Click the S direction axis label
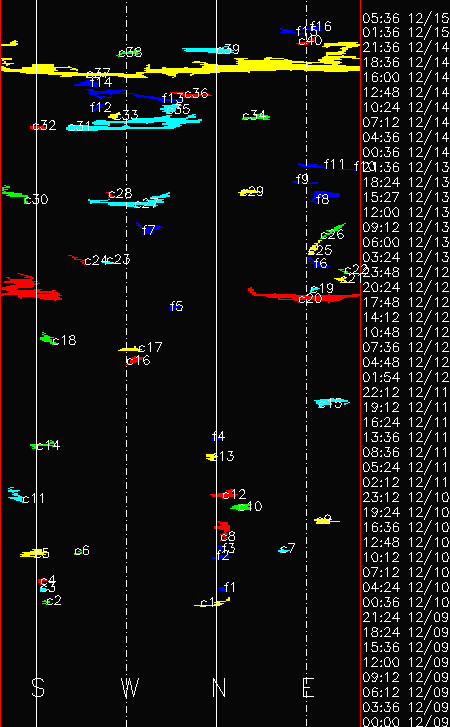 [38, 687]
